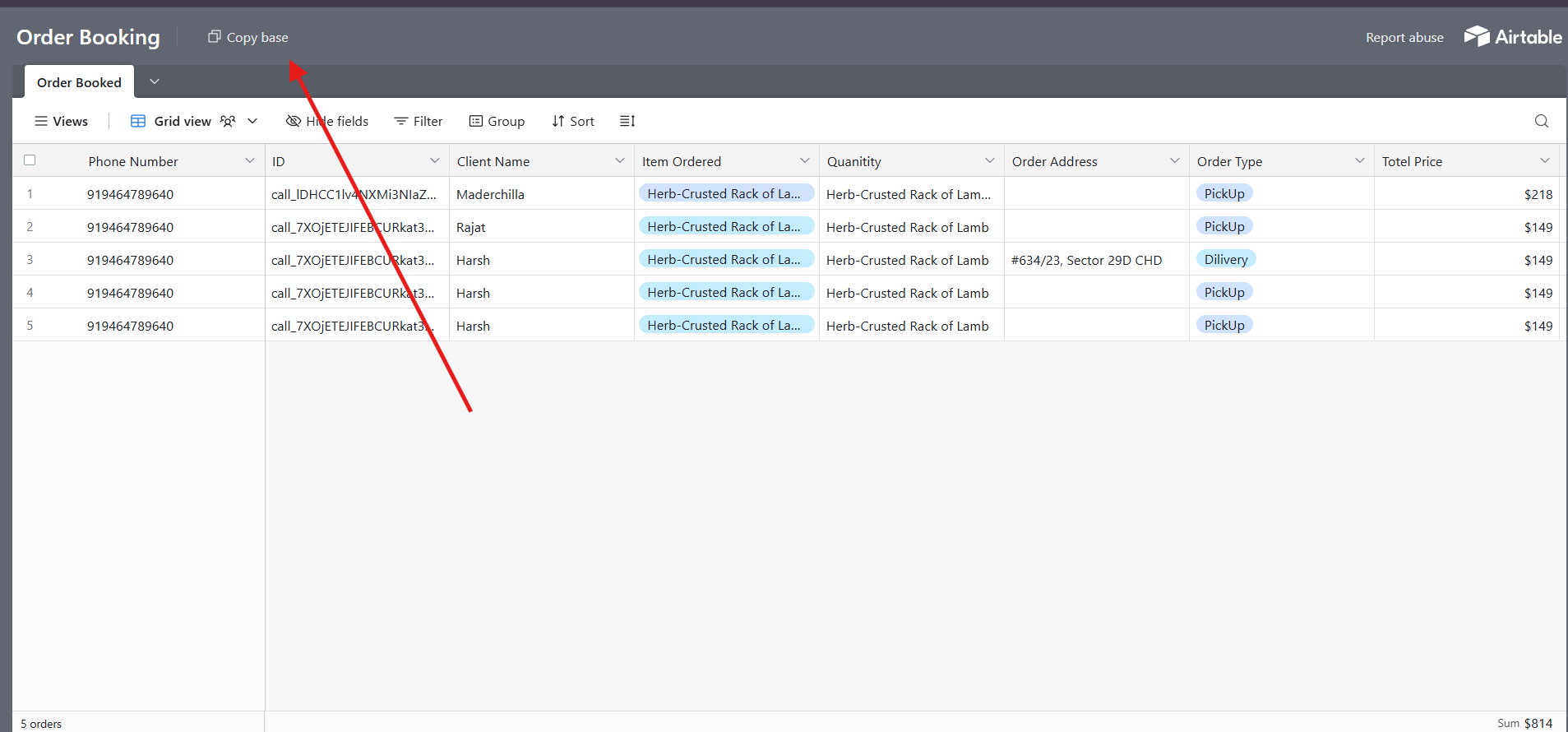
Task: Open the Group records option
Action: click(x=497, y=121)
